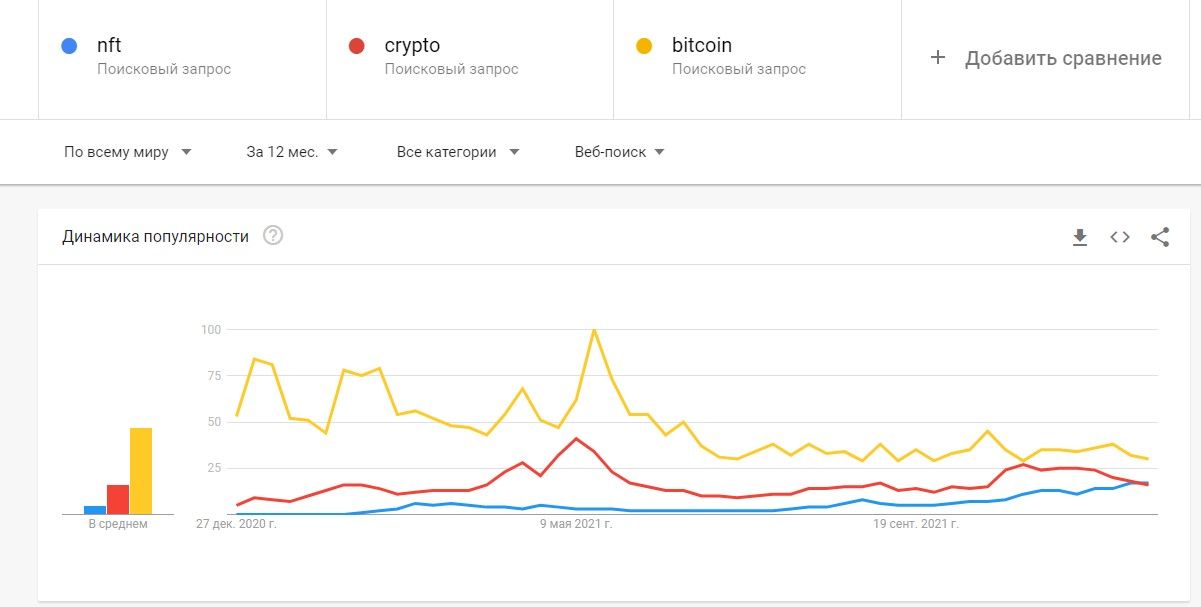This screenshot has width=1201, height=607.
Task: Click the red crypto average bar
Action: click(x=118, y=499)
